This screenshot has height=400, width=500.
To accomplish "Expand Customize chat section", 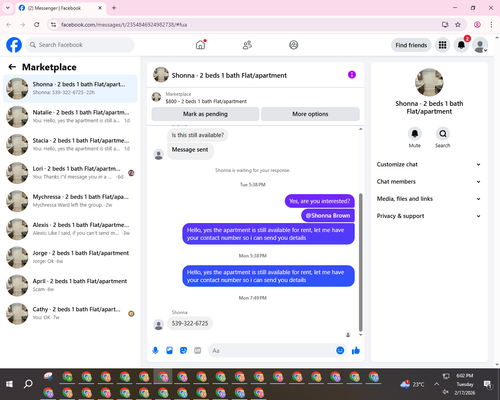I will tap(429, 164).
